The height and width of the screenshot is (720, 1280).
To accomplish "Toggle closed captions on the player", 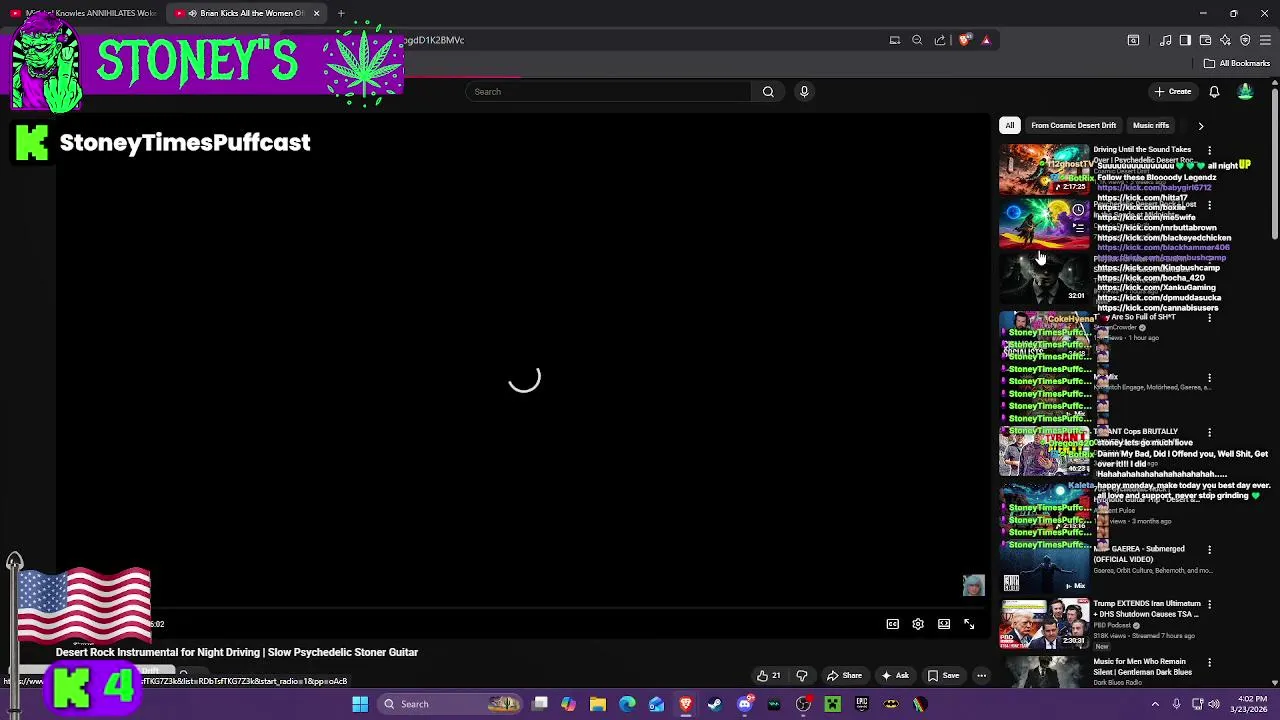I will 892,624.
